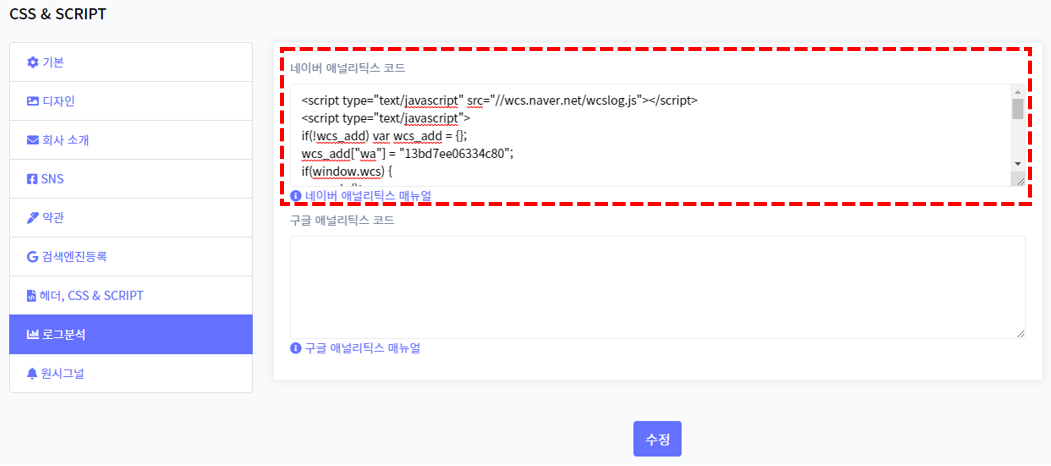Screen dimensions: 1051x466
Task: Click the 수정 save button
Action: click(x=658, y=439)
